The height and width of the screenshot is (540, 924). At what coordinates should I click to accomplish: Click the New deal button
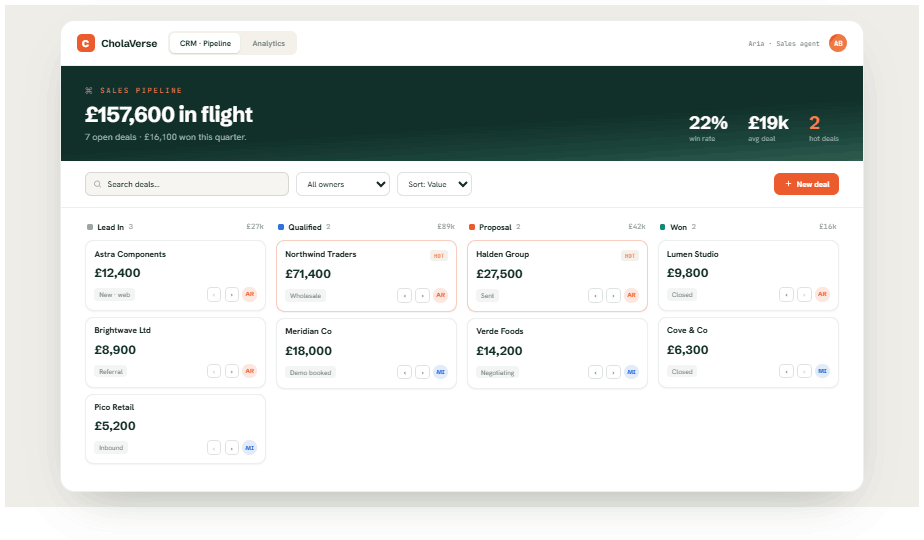[806, 184]
